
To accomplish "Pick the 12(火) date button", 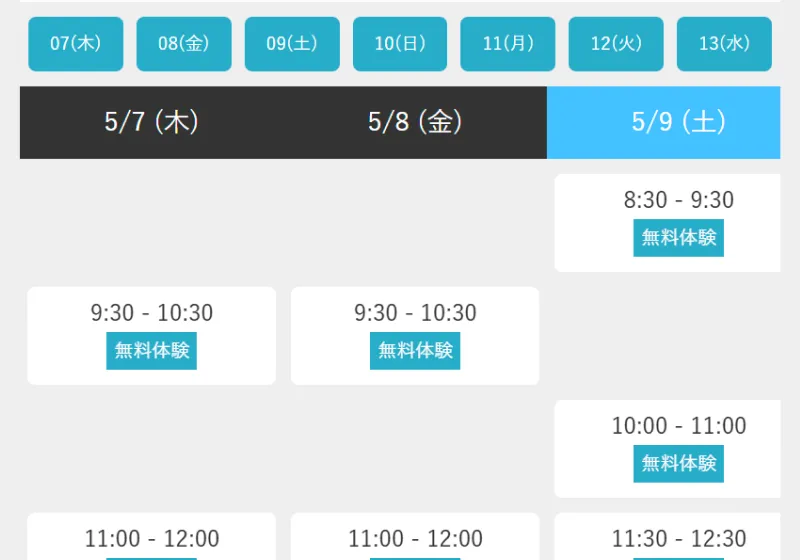I will 616,44.
